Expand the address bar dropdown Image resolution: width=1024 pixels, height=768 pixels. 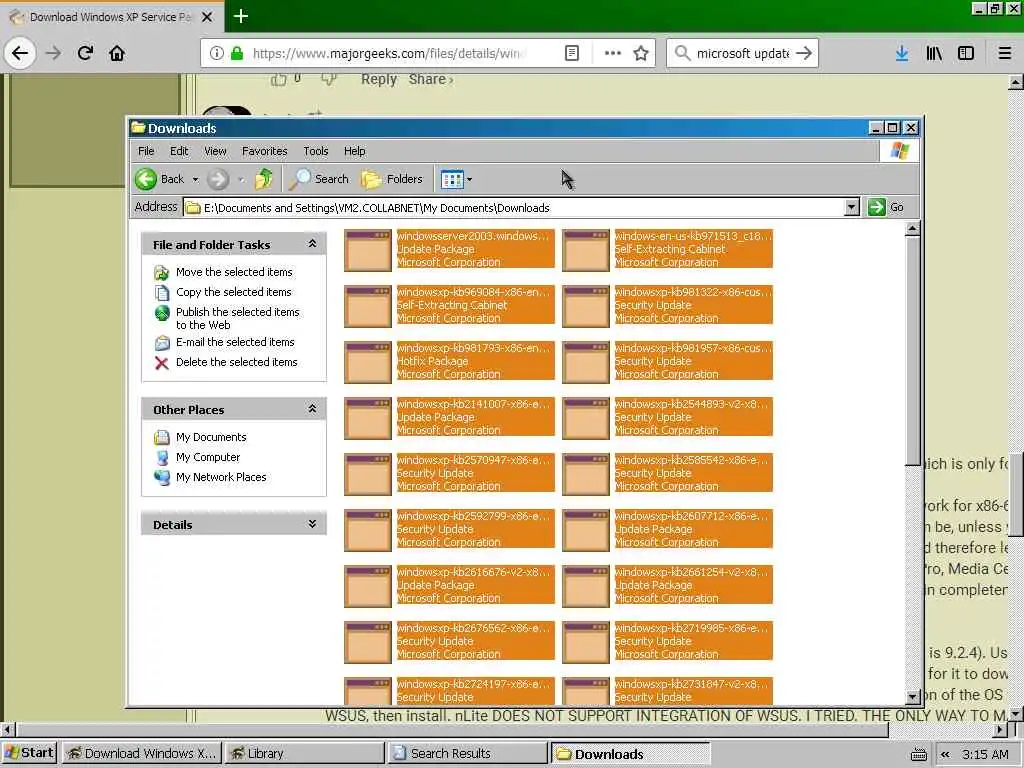852,208
